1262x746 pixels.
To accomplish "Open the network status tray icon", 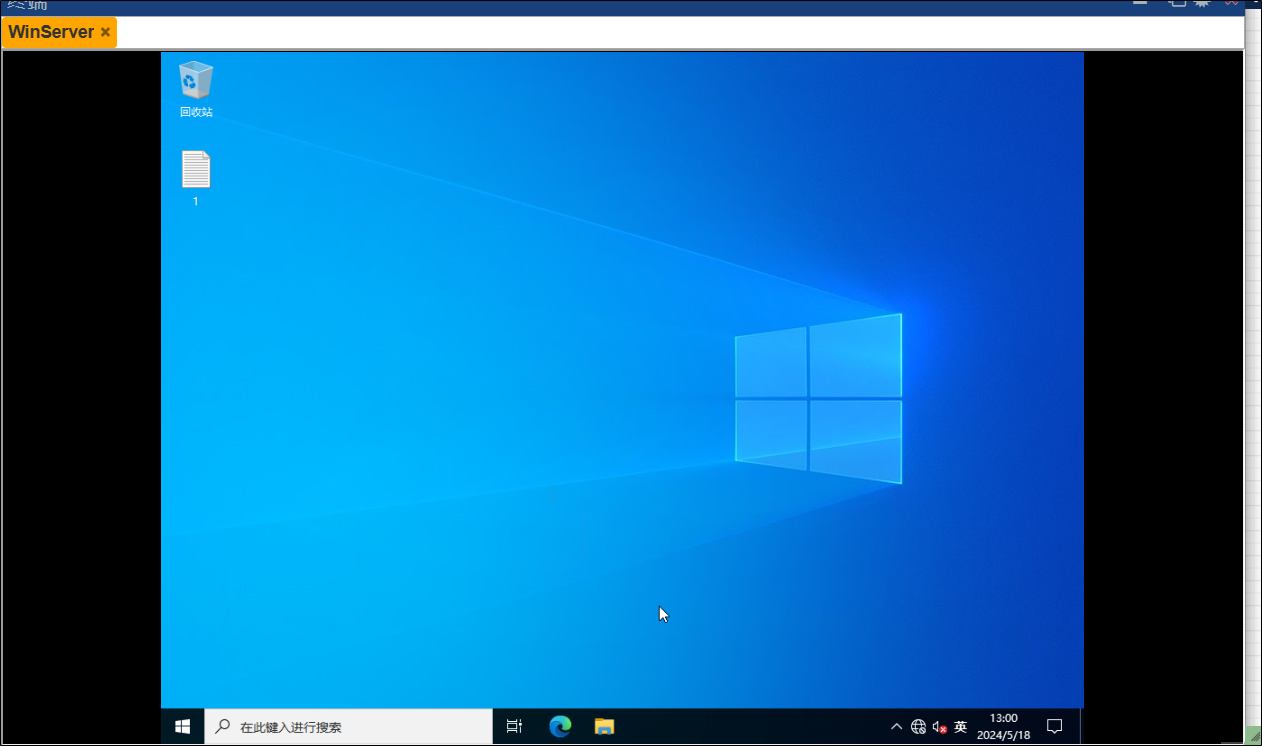I will pyautogui.click(x=918, y=727).
